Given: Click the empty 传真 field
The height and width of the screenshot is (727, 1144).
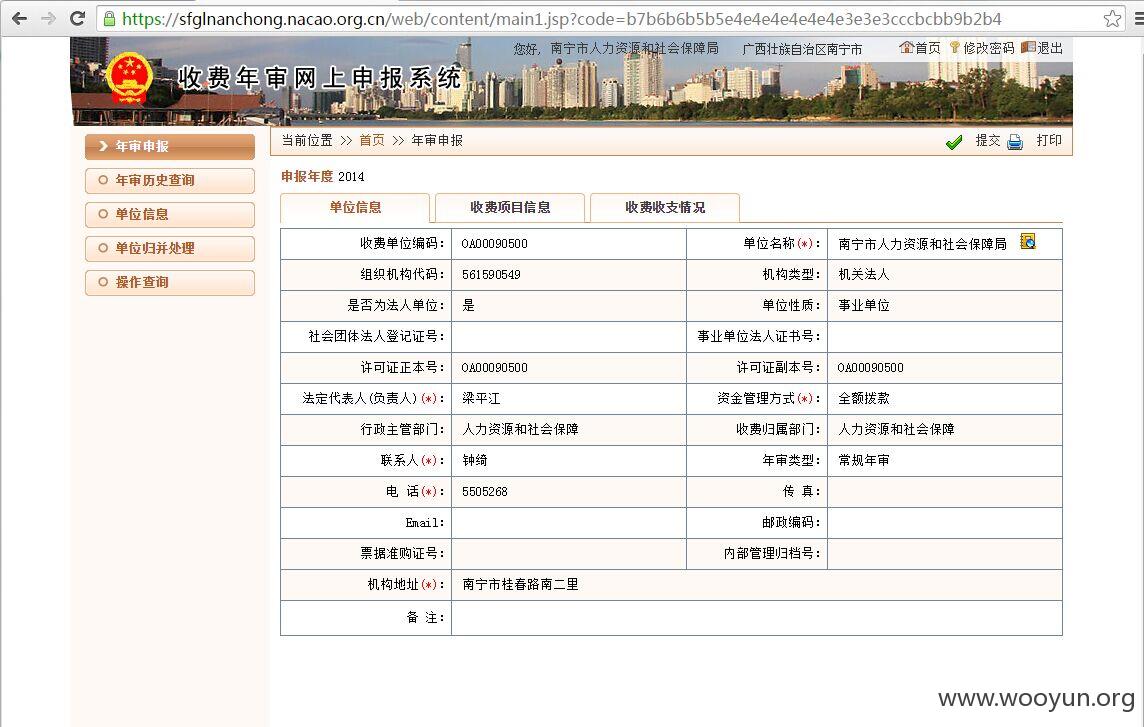Looking at the screenshot, I should [945, 492].
